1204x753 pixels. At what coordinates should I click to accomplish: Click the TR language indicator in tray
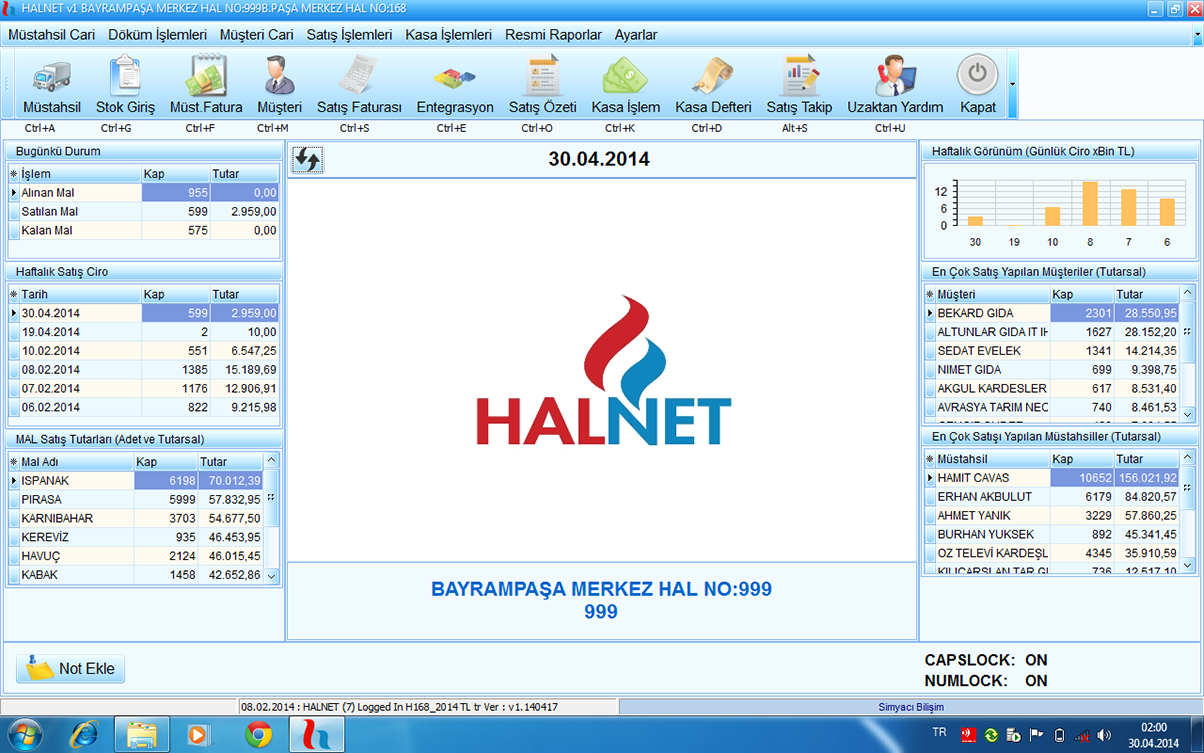(939, 732)
